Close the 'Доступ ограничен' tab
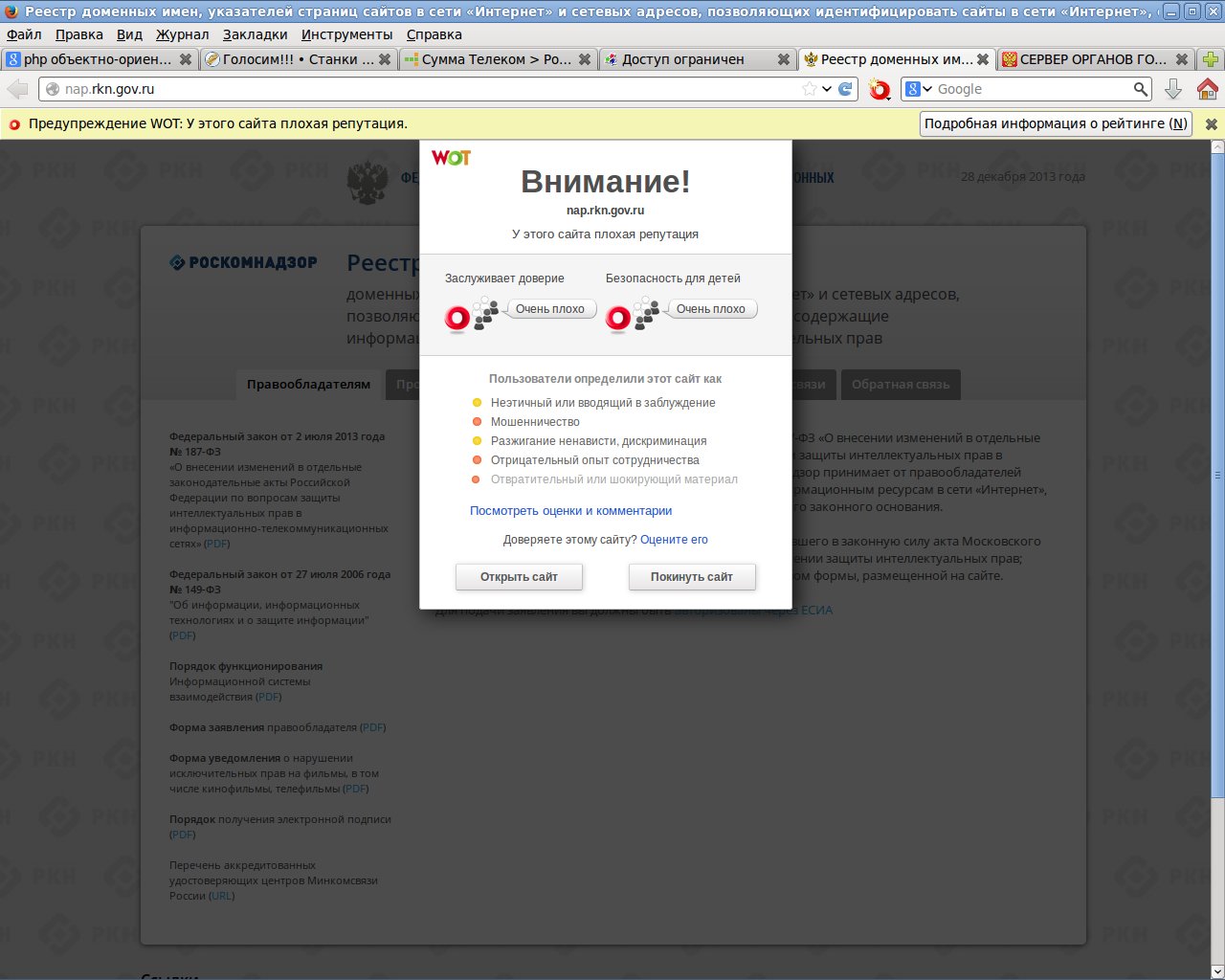 (784, 59)
